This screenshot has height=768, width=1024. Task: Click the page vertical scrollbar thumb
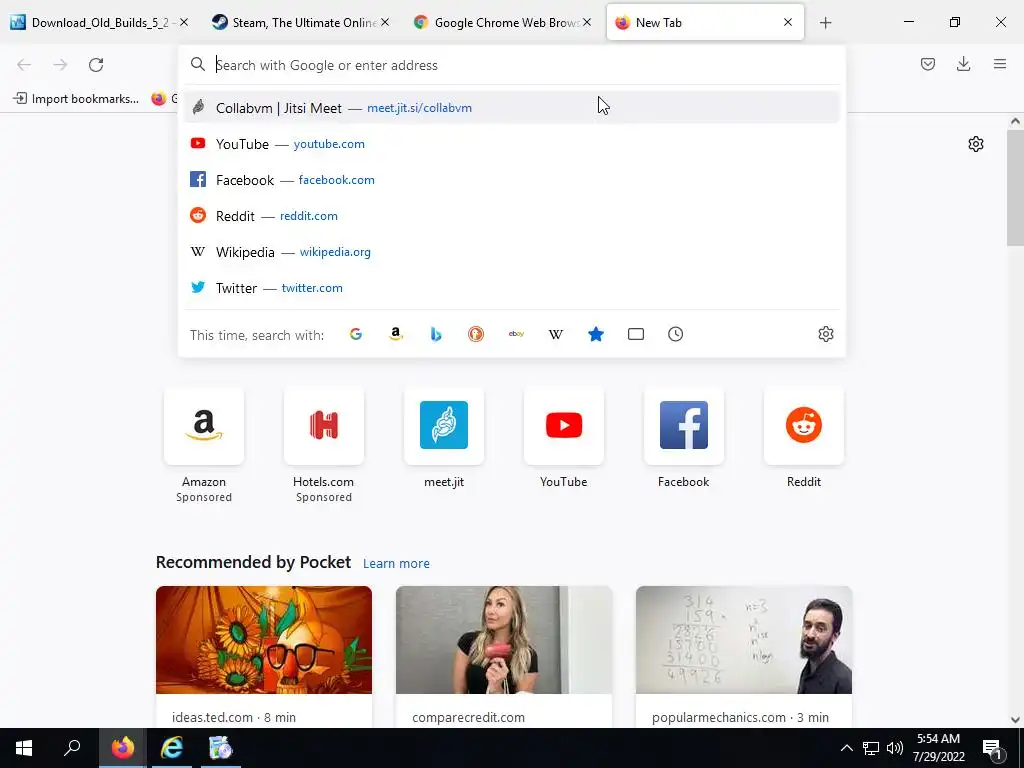pyautogui.click(x=1015, y=187)
